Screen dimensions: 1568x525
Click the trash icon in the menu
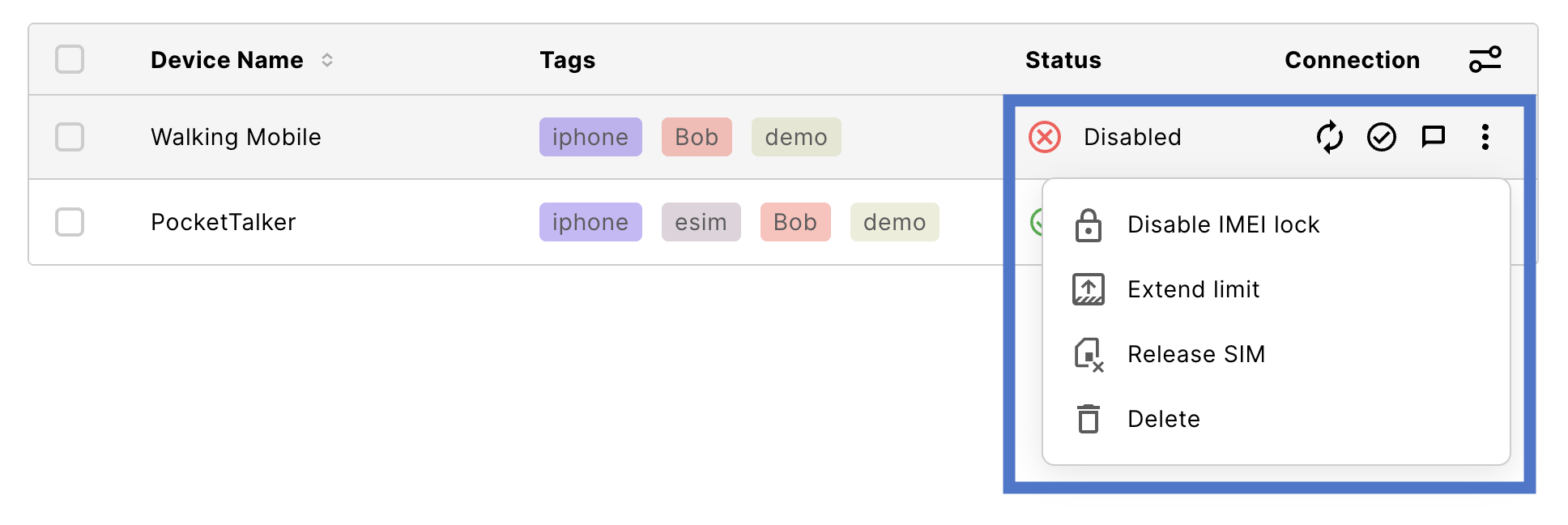pos(1088,419)
